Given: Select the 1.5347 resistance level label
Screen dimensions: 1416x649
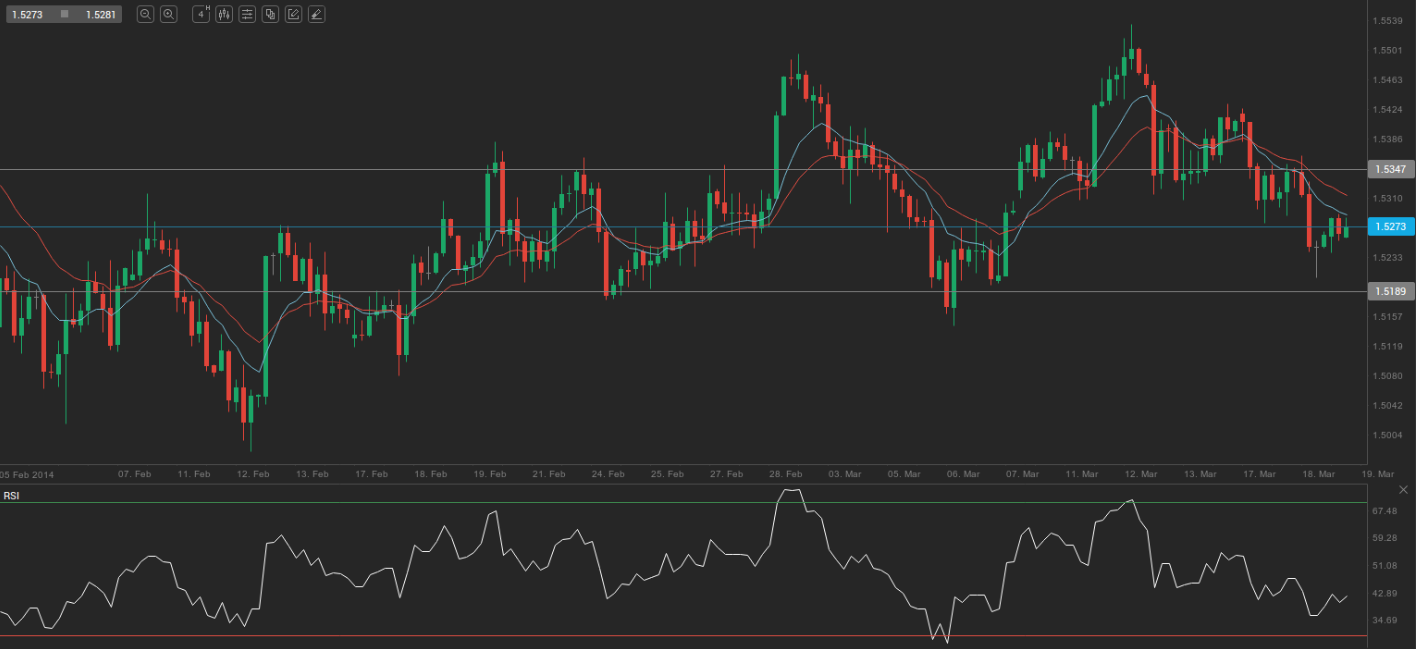Looking at the screenshot, I should coord(1390,170).
